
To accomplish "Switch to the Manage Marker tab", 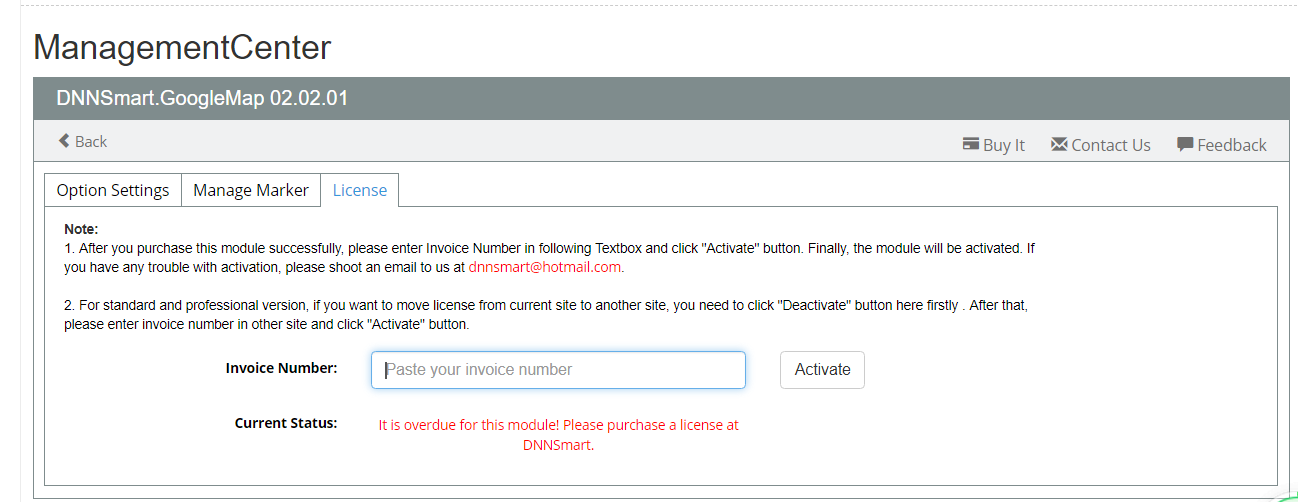I will point(251,190).
